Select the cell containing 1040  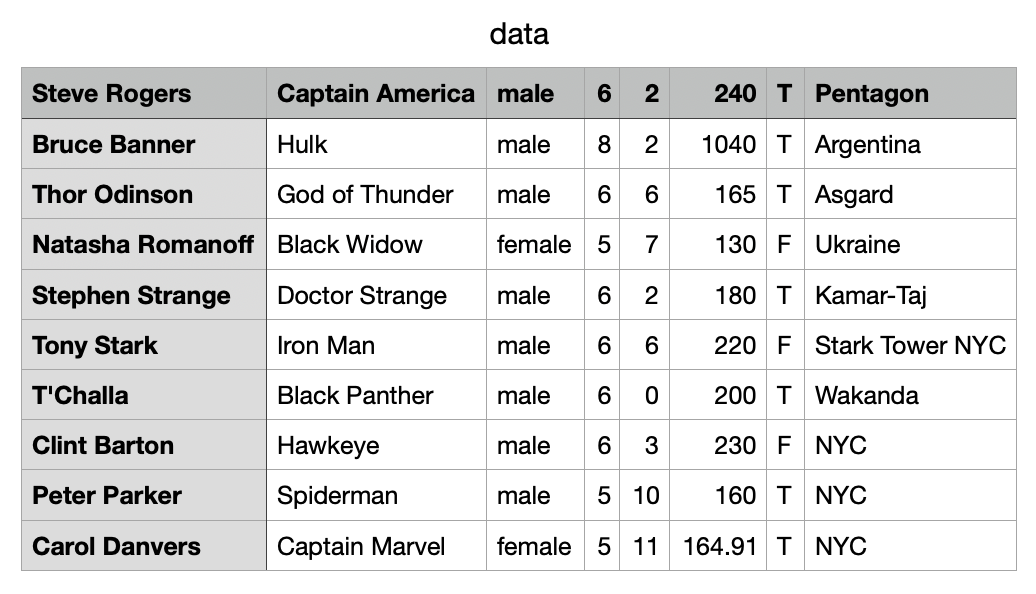pos(718,144)
